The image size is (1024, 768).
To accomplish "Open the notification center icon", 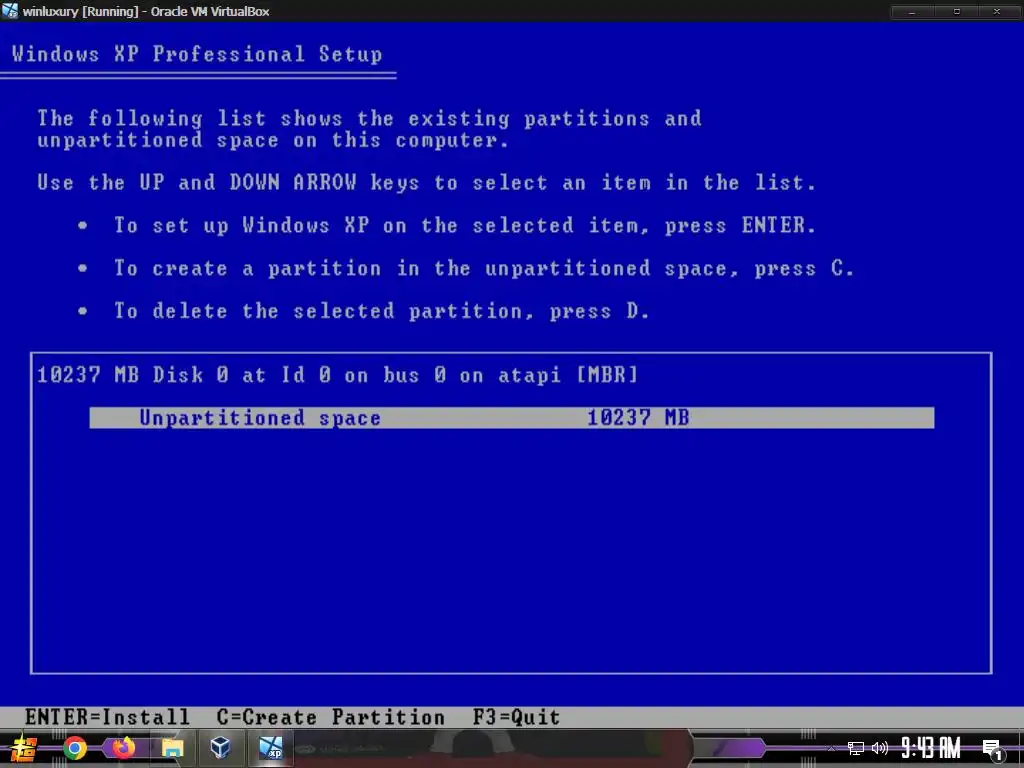I will tap(992, 749).
